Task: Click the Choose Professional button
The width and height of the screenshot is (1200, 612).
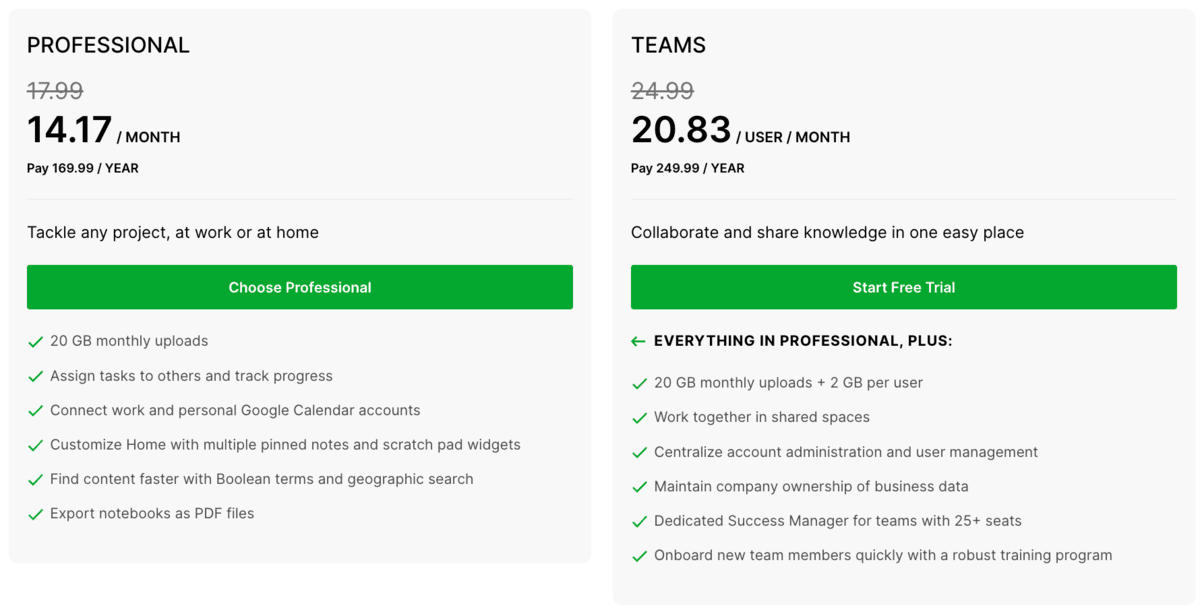Action: [299, 287]
